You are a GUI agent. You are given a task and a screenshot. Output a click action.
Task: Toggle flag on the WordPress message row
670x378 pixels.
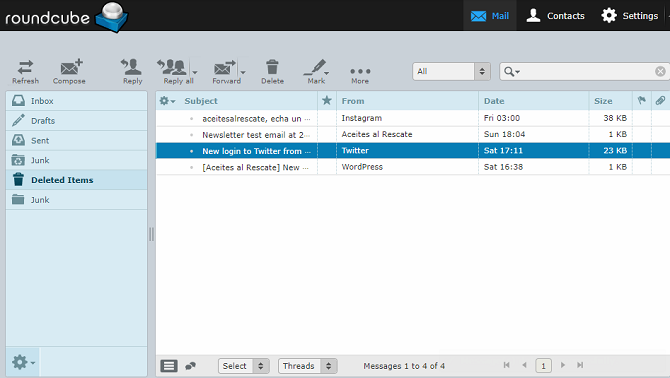tap(642, 167)
